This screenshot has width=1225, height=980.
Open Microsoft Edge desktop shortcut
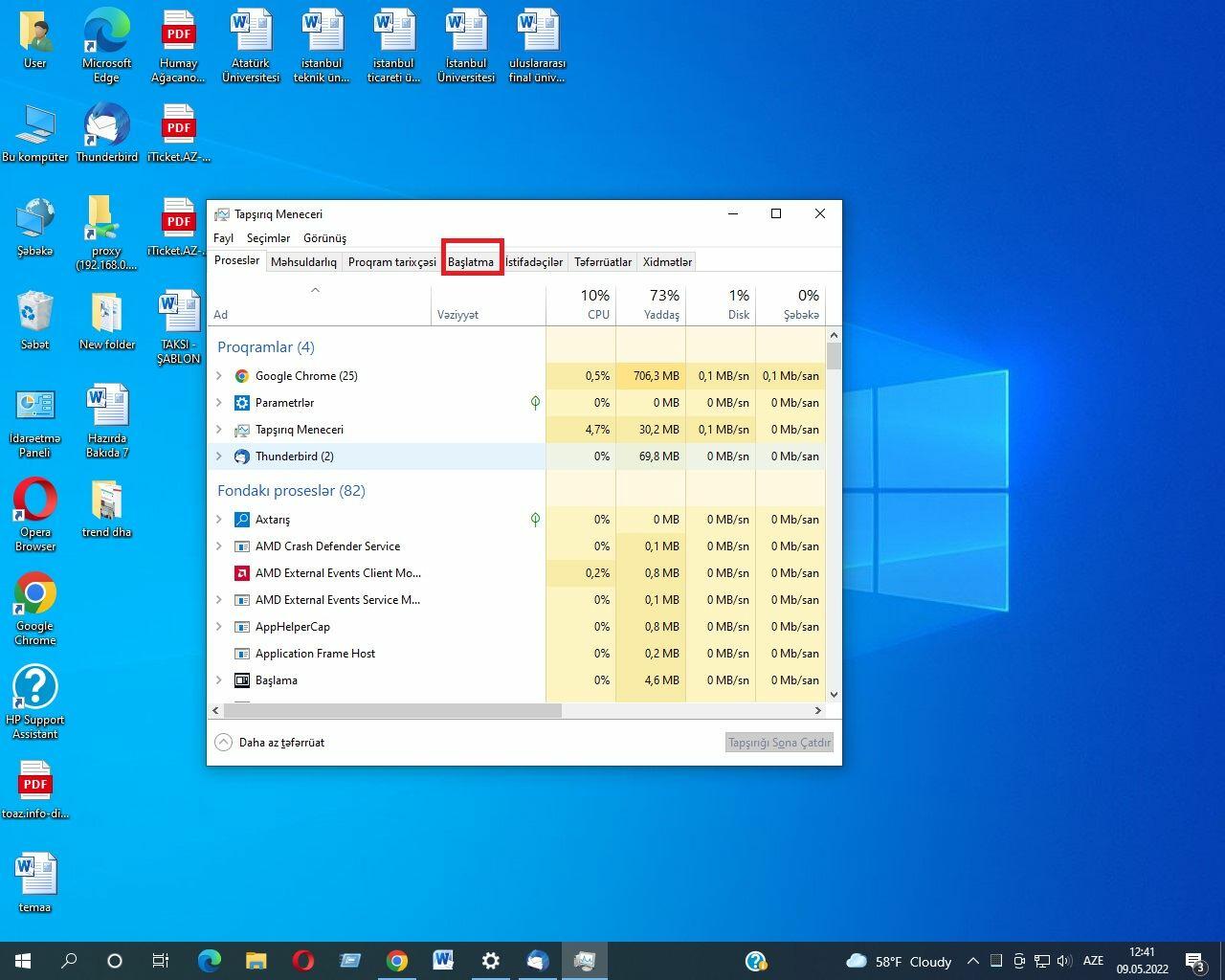click(x=106, y=33)
